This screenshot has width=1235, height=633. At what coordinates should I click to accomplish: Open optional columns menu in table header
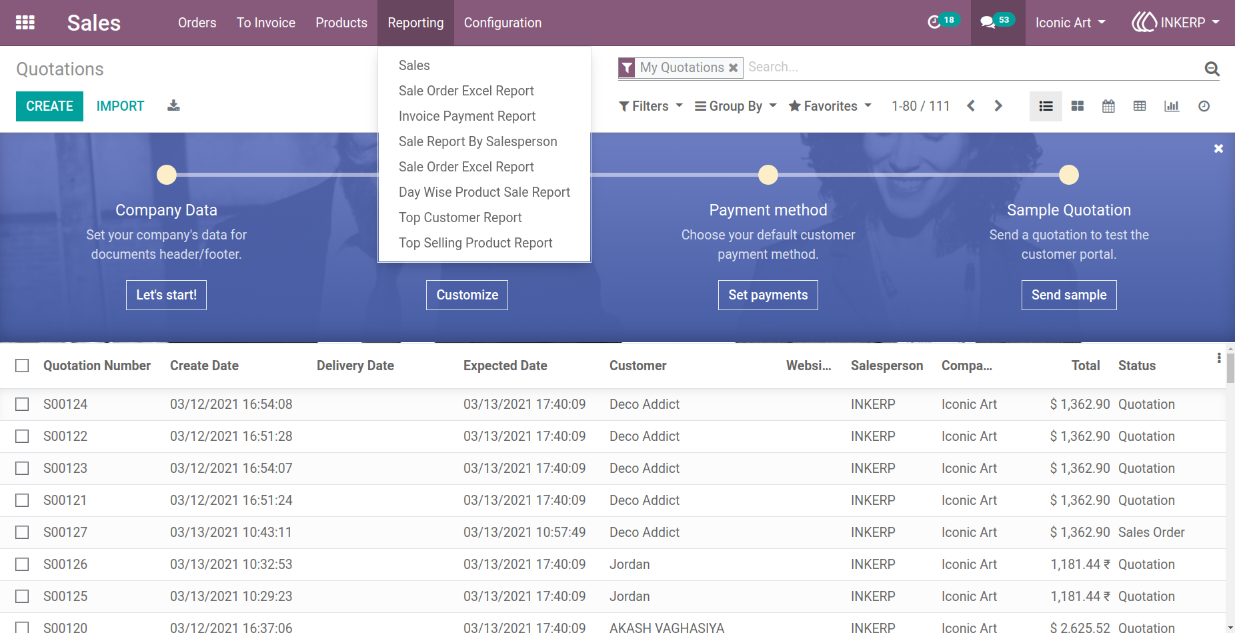tap(1219, 358)
